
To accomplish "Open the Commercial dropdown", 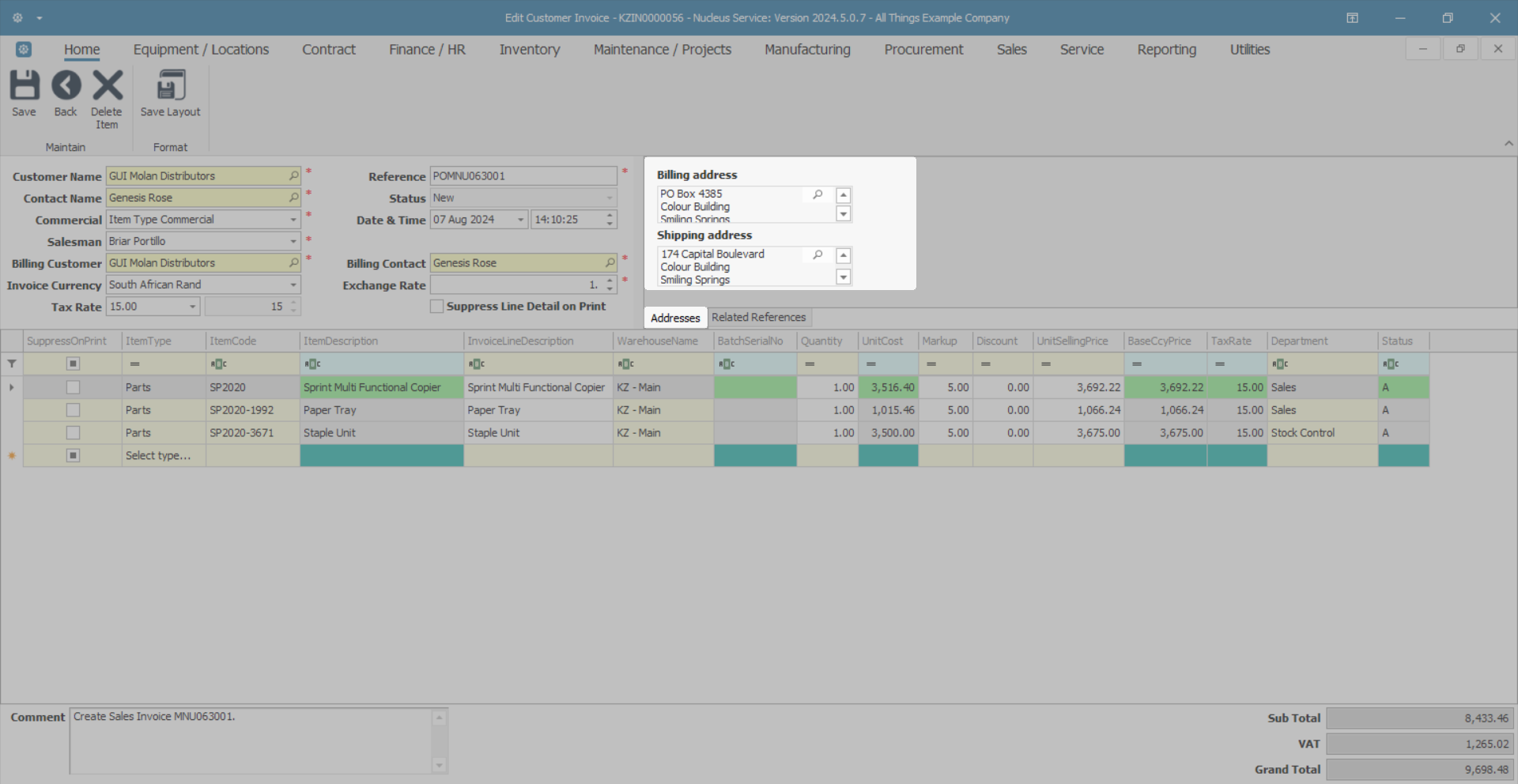I will [293, 220].
